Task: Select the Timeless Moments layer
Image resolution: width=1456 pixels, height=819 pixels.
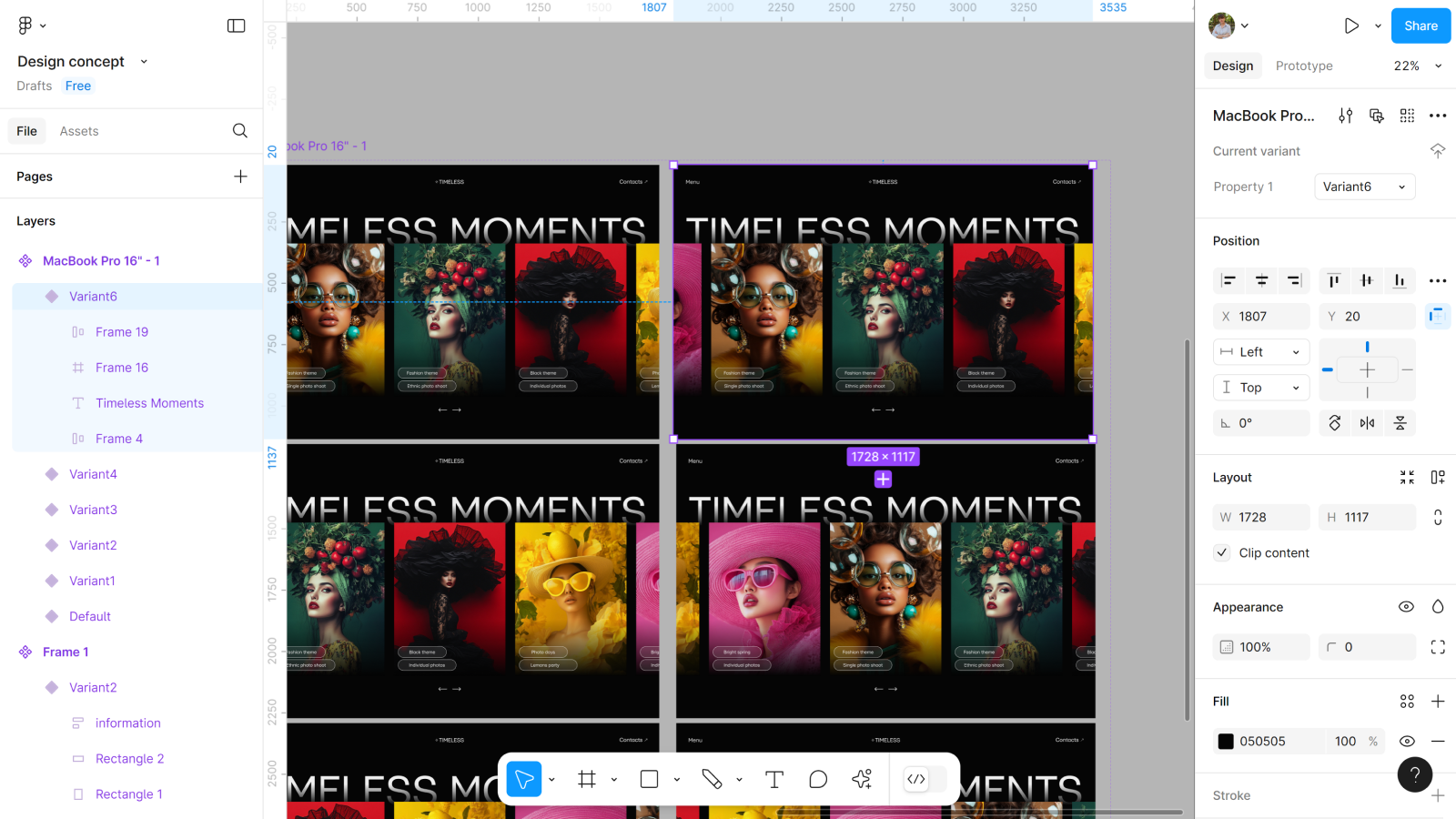Action: [149, 403]
